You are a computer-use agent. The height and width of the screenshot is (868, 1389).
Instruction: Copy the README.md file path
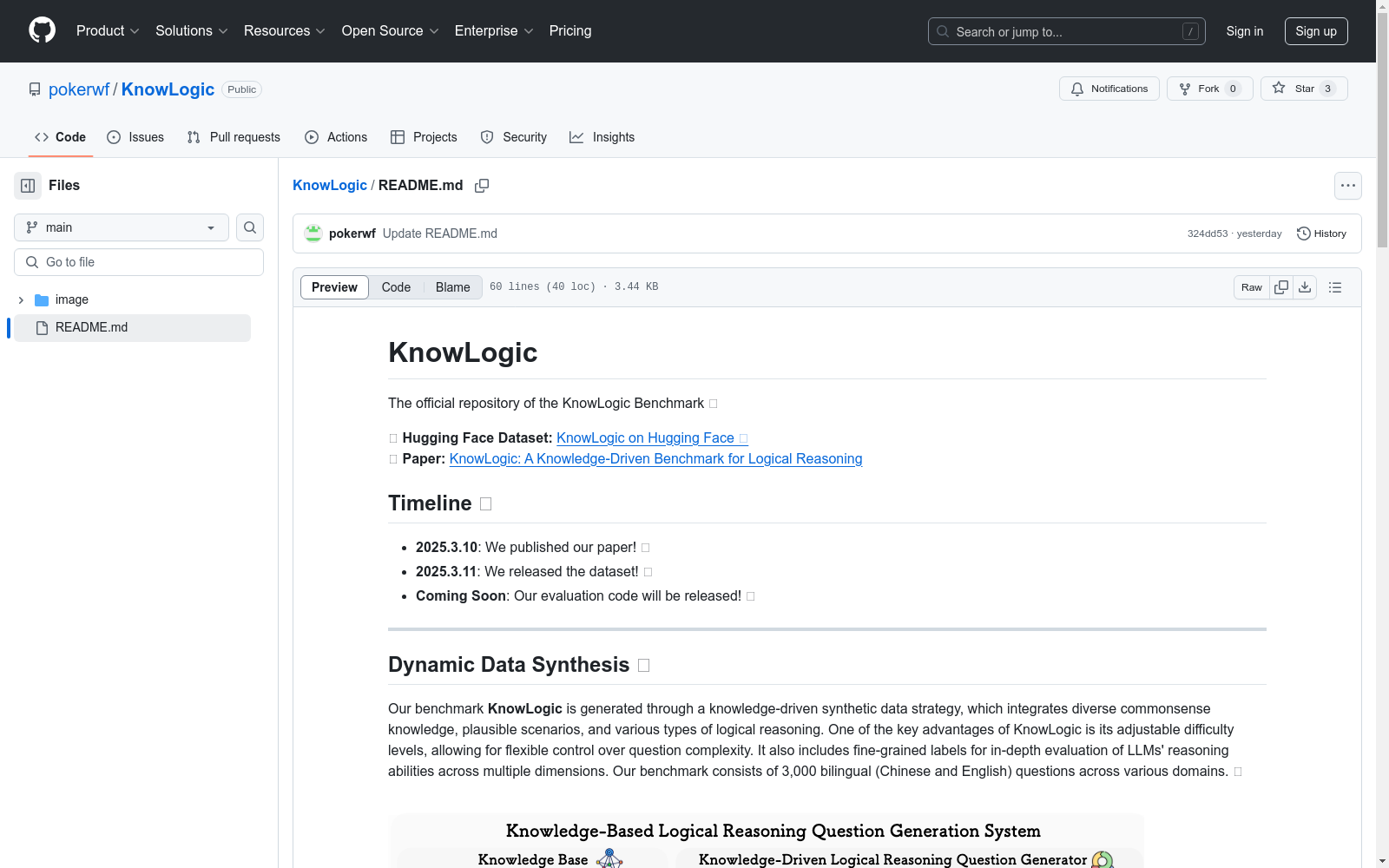click(482, 186)
